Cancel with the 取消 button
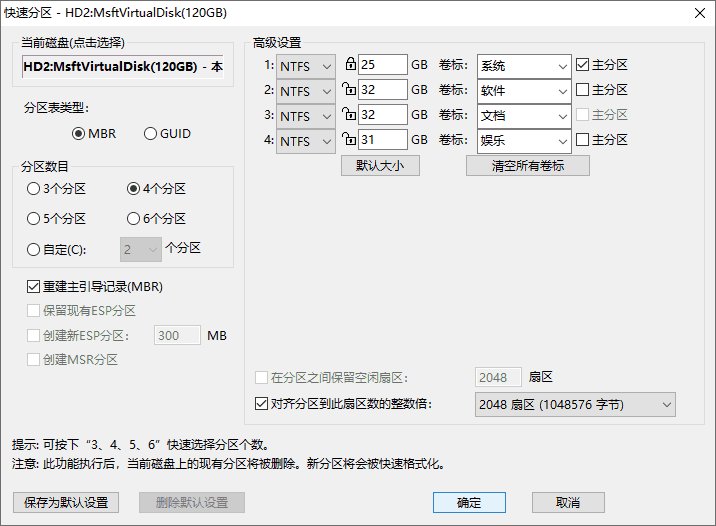Screen dimensions: 716x526 [x=568, y=503]
